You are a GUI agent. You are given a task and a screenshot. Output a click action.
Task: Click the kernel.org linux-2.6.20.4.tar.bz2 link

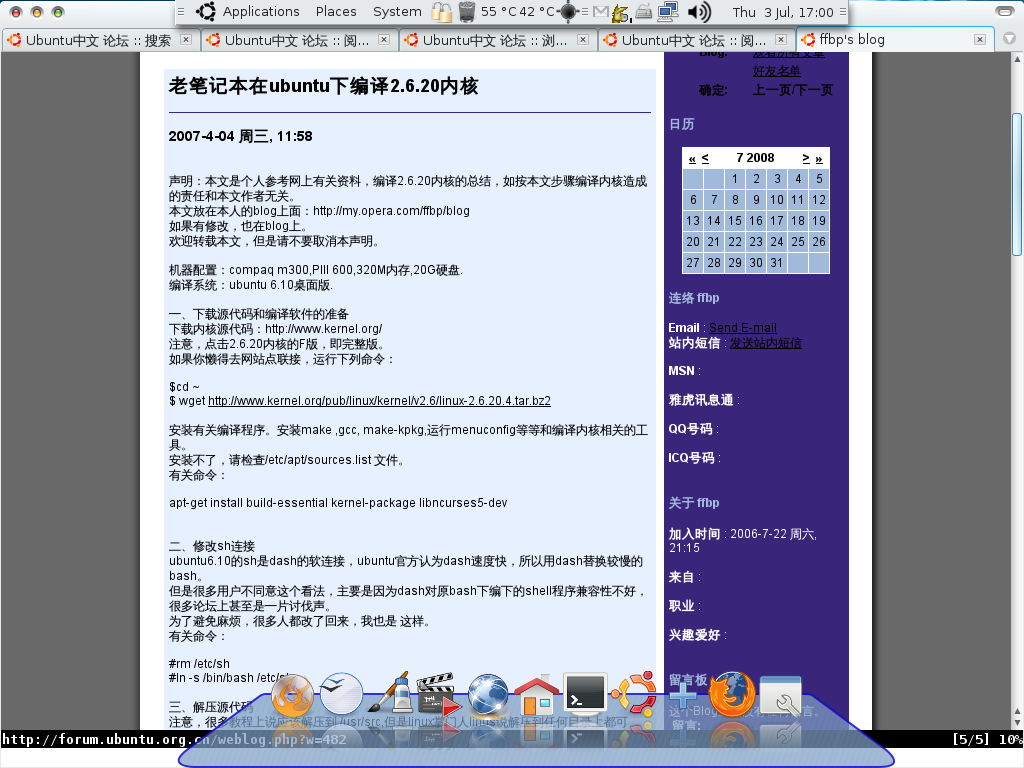click(379, 401)
